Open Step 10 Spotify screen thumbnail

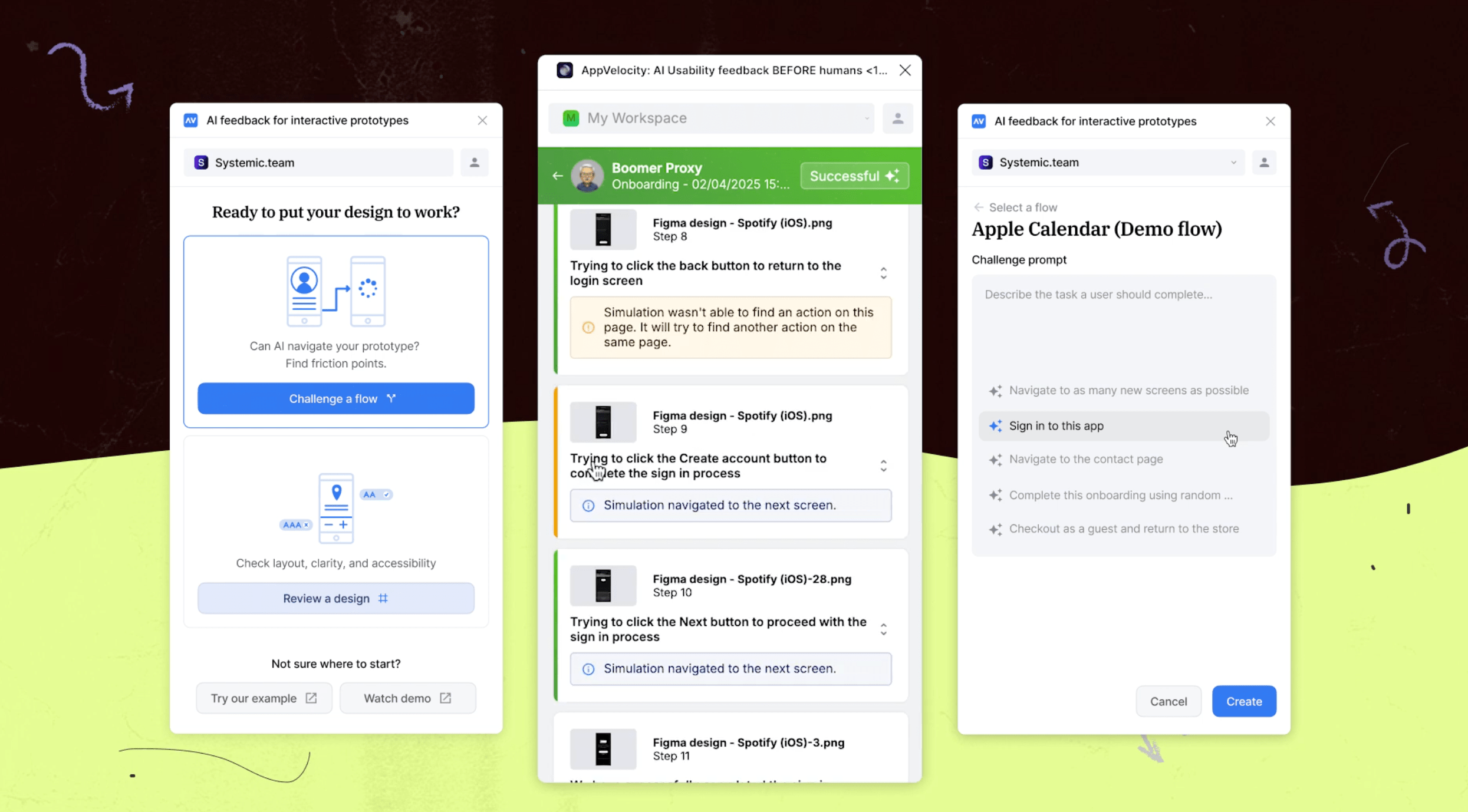coord(603,586)
